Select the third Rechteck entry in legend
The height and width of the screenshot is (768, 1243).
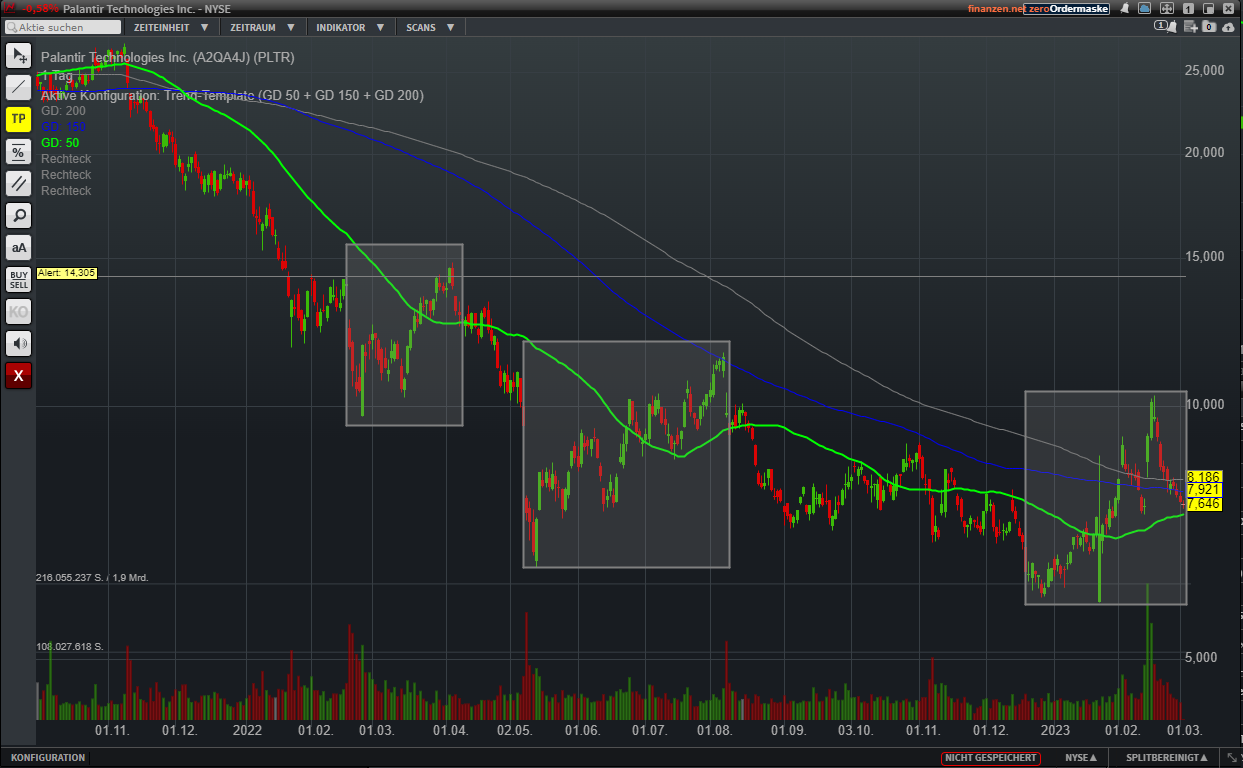(66, 191)
